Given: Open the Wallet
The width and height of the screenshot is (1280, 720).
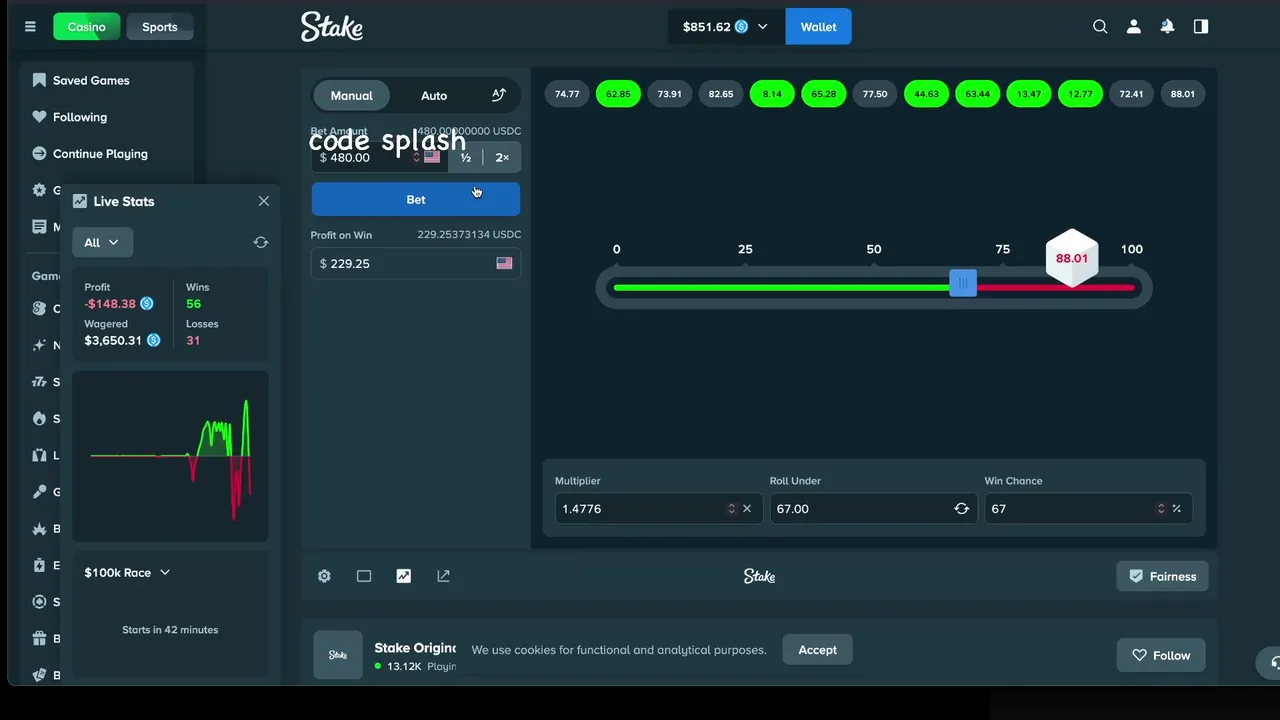Looking at the screenshot, I should (x=818, y=27).
